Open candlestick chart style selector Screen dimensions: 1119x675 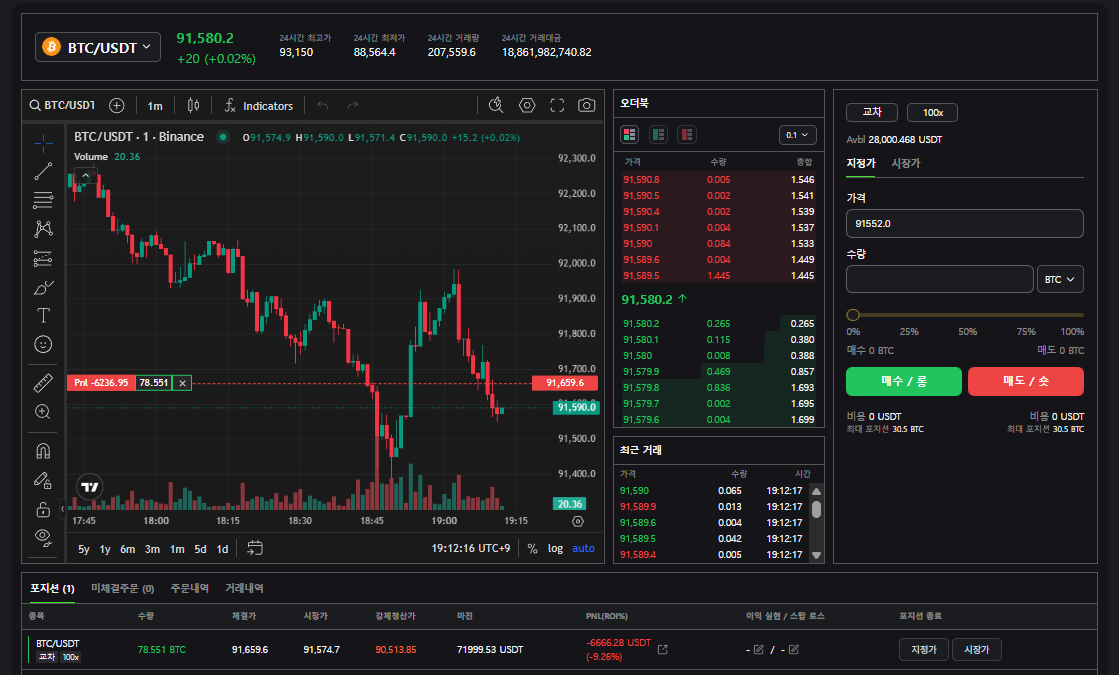pos(193,105)
